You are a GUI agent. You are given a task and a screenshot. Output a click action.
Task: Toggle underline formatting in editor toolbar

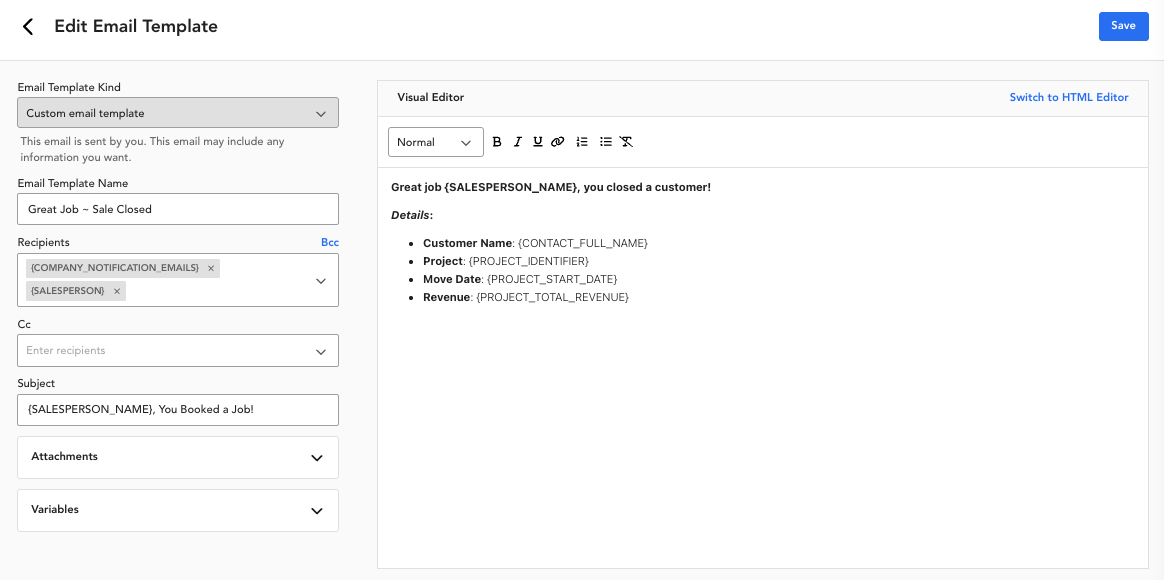(x=537, y=142)
